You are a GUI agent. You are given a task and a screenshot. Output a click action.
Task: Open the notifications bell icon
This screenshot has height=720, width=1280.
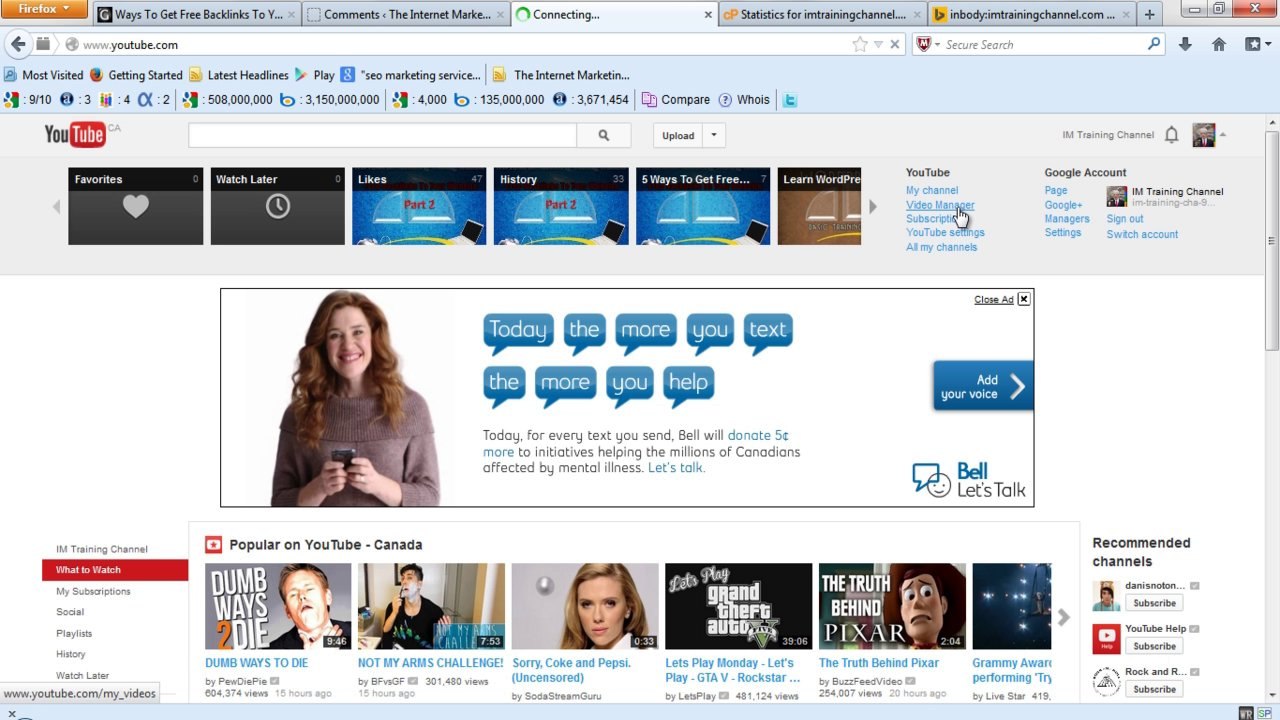pyautogui.click(x=1171, y=135)
